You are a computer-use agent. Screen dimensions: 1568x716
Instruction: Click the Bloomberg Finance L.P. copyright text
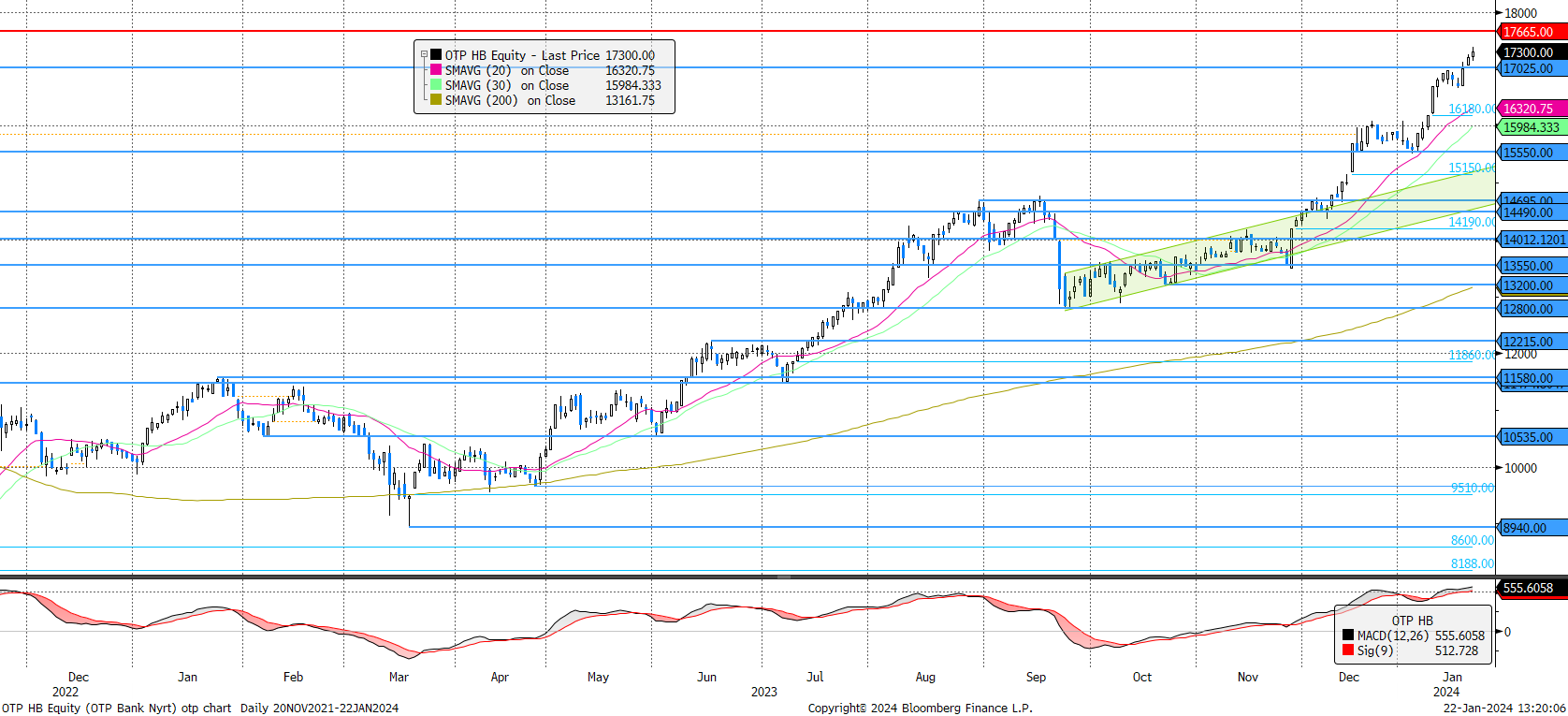[x=921, y=708]
